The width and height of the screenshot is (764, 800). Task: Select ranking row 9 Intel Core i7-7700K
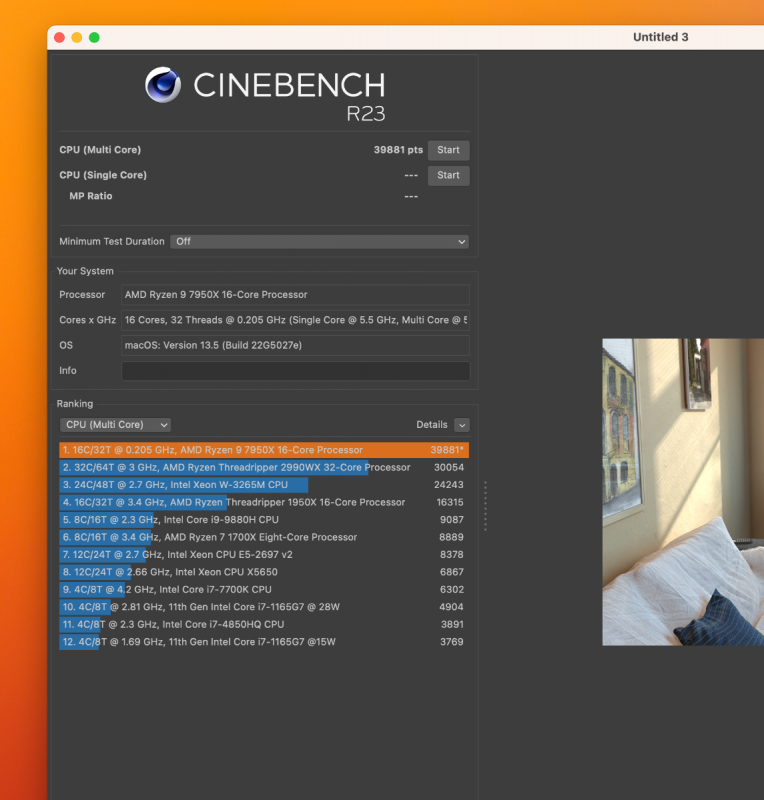tap(264, 589)
